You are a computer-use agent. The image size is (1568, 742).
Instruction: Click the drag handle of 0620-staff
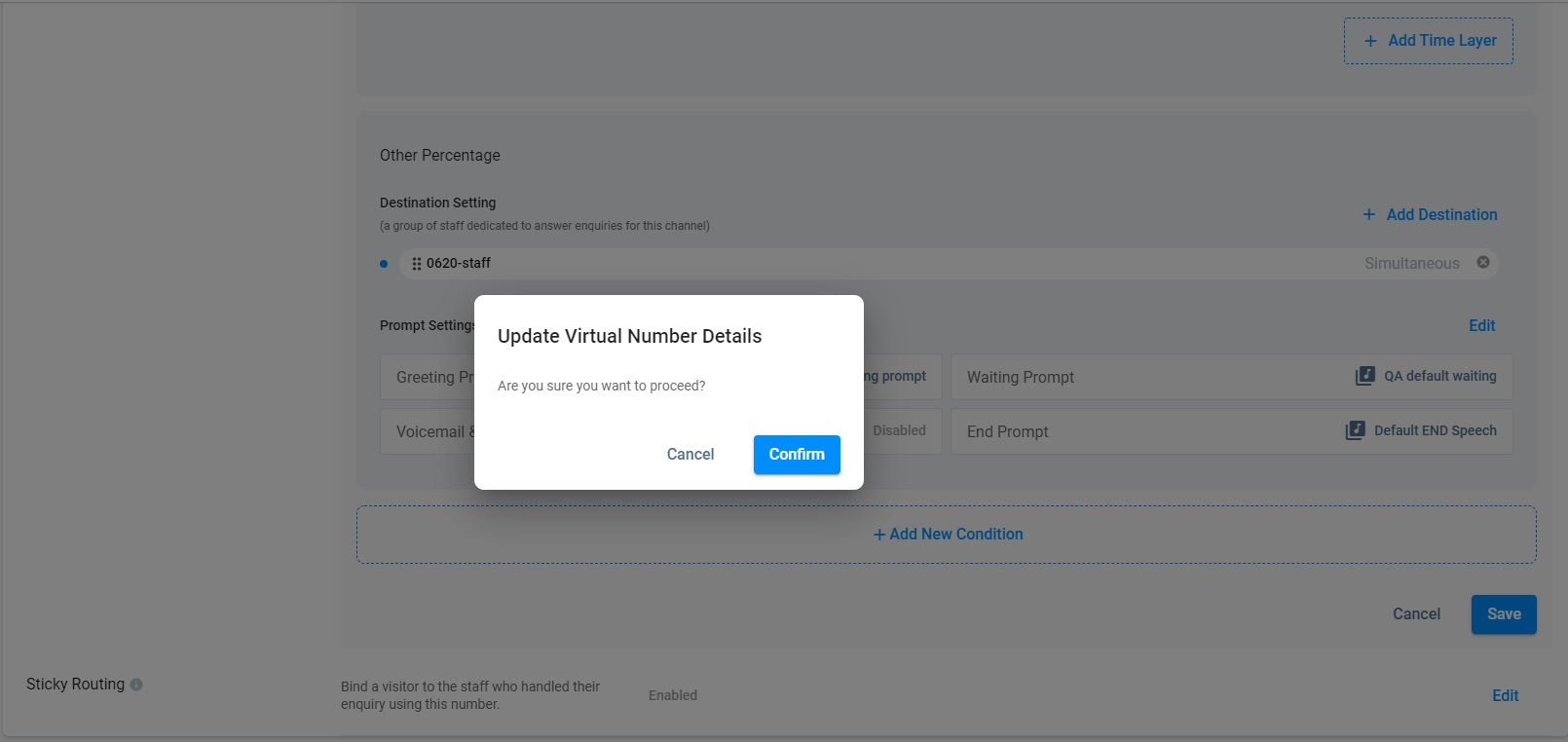pyautogui.click(x=417, y=264)
